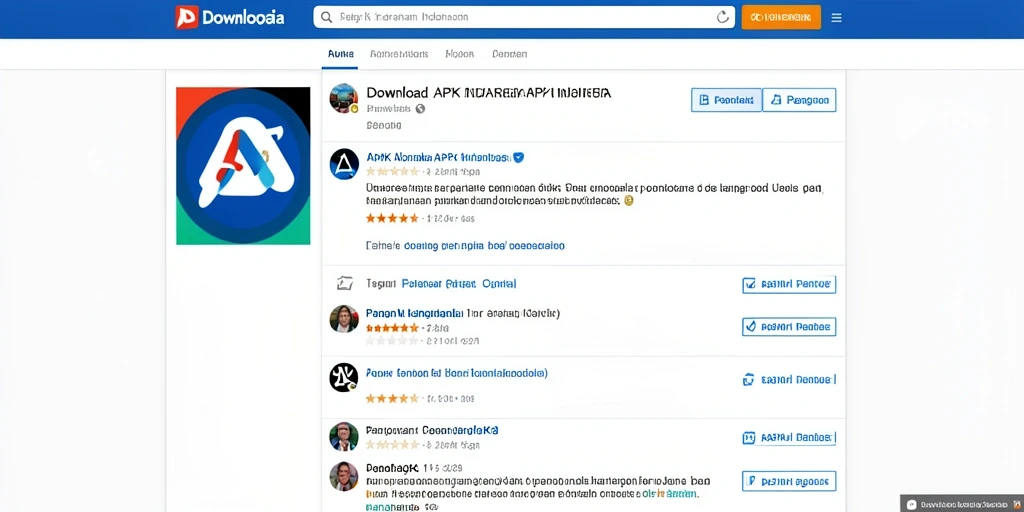Click the outlined button beside the Penohagk review

(789, 481)
